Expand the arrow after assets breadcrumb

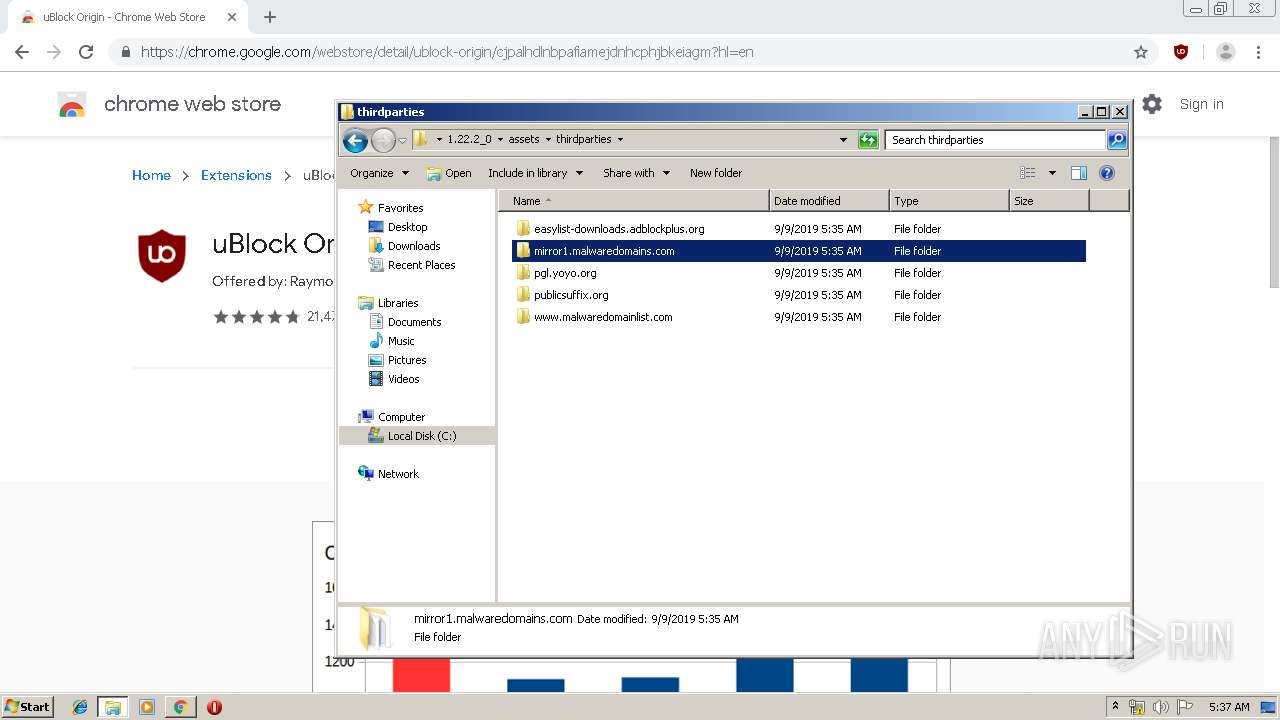coord(548,140)
